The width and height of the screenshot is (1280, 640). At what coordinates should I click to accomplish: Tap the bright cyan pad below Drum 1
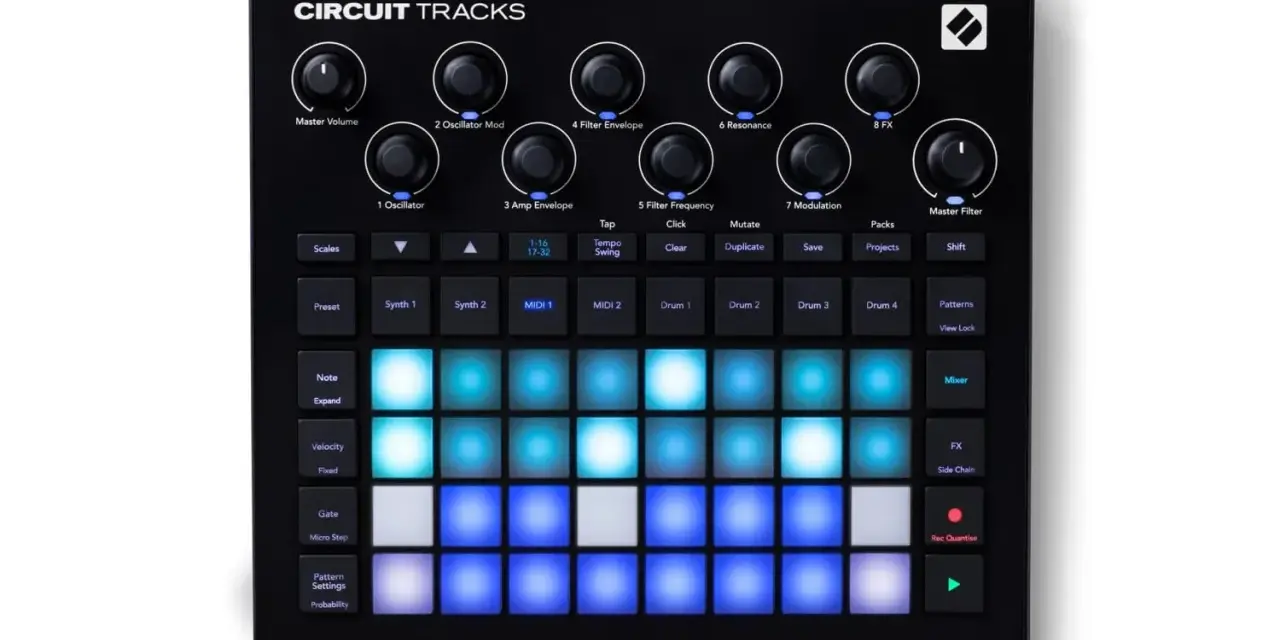click(675, 380)
